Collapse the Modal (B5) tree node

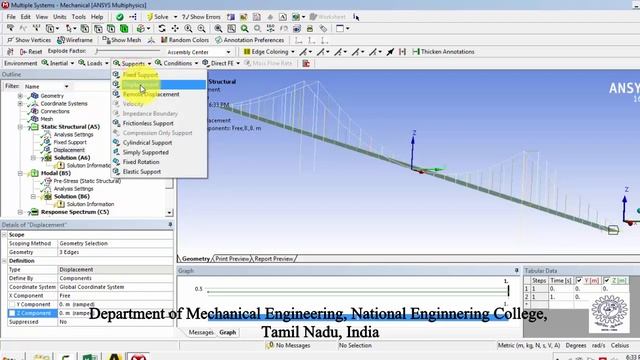pyautogui.click(x=20, y=173)
